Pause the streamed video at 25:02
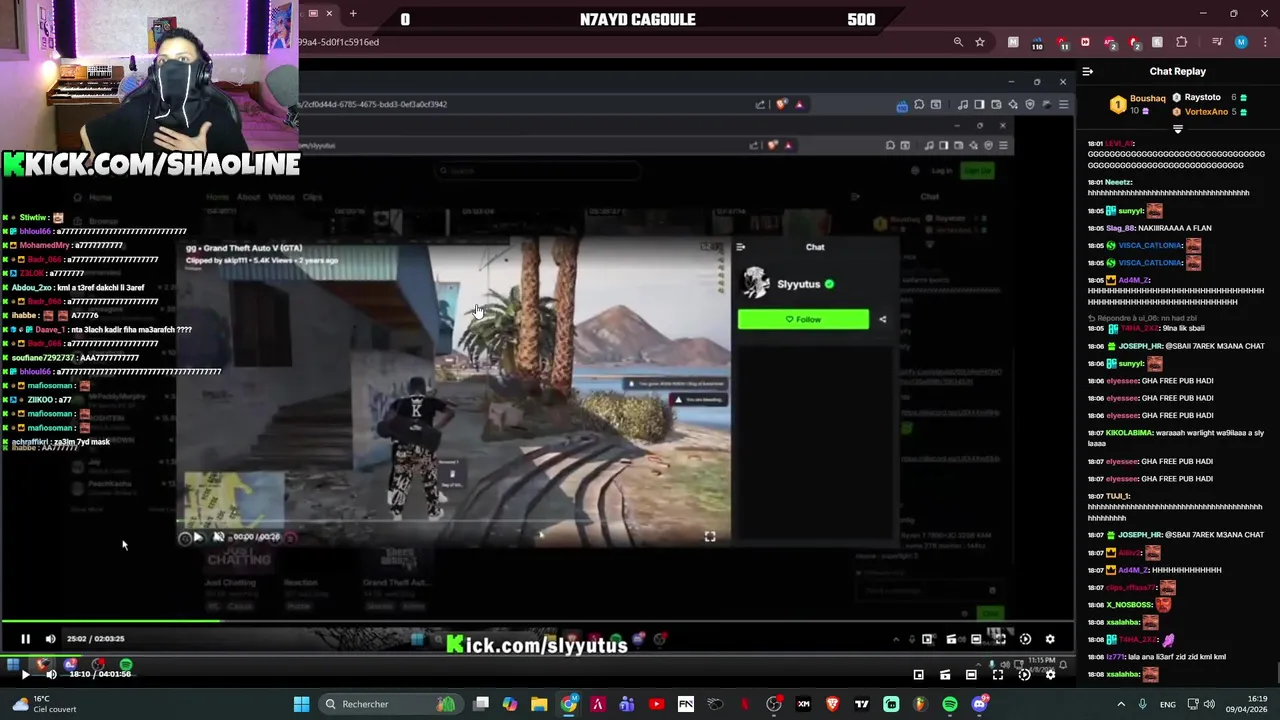 click(x=25, y=639)
